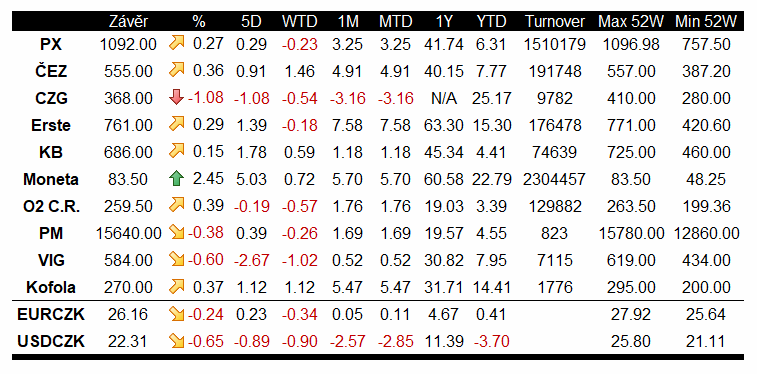Viewport: 757px width, 374px height.
Task: Click PM closing value 15640.00
Action: (x=128, y=234)
